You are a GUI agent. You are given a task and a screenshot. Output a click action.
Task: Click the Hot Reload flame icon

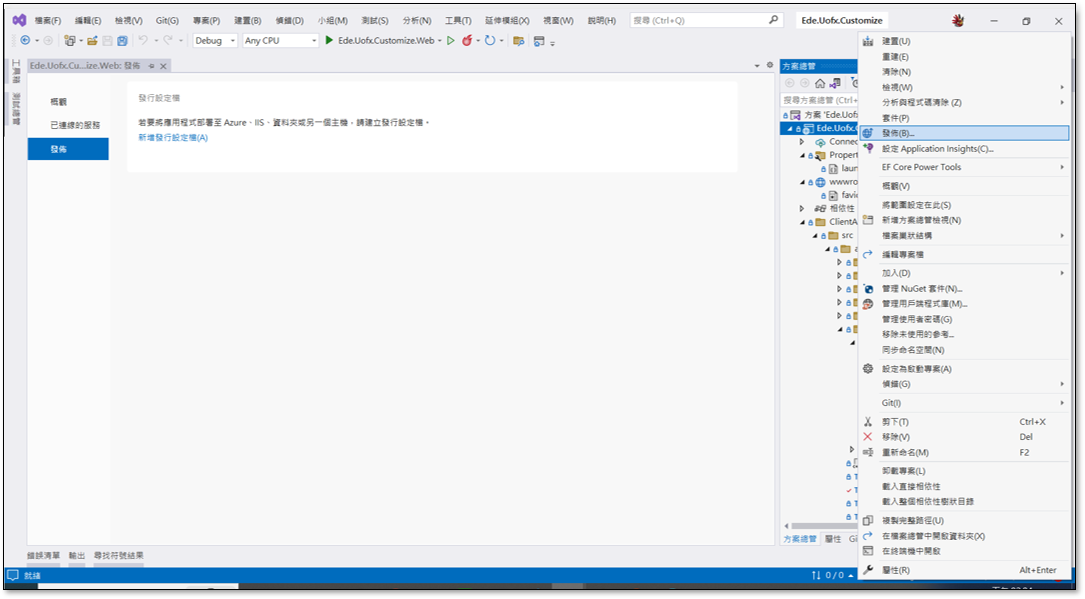(467, 41)
